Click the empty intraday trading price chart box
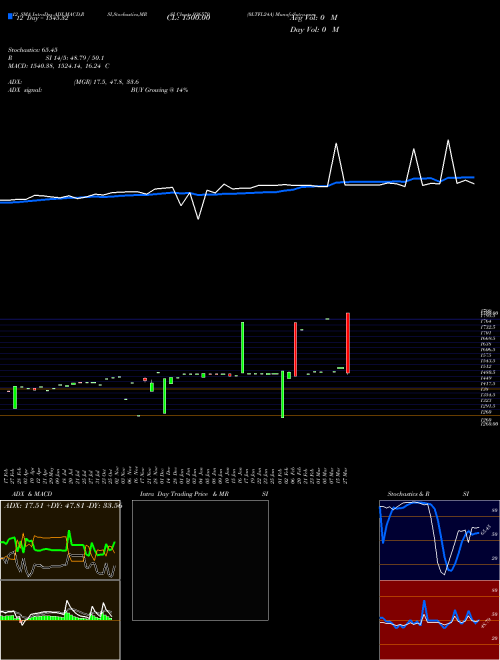The height and width of the screenshot is (660, 500). pyautogui.click(x=200, y=560)
